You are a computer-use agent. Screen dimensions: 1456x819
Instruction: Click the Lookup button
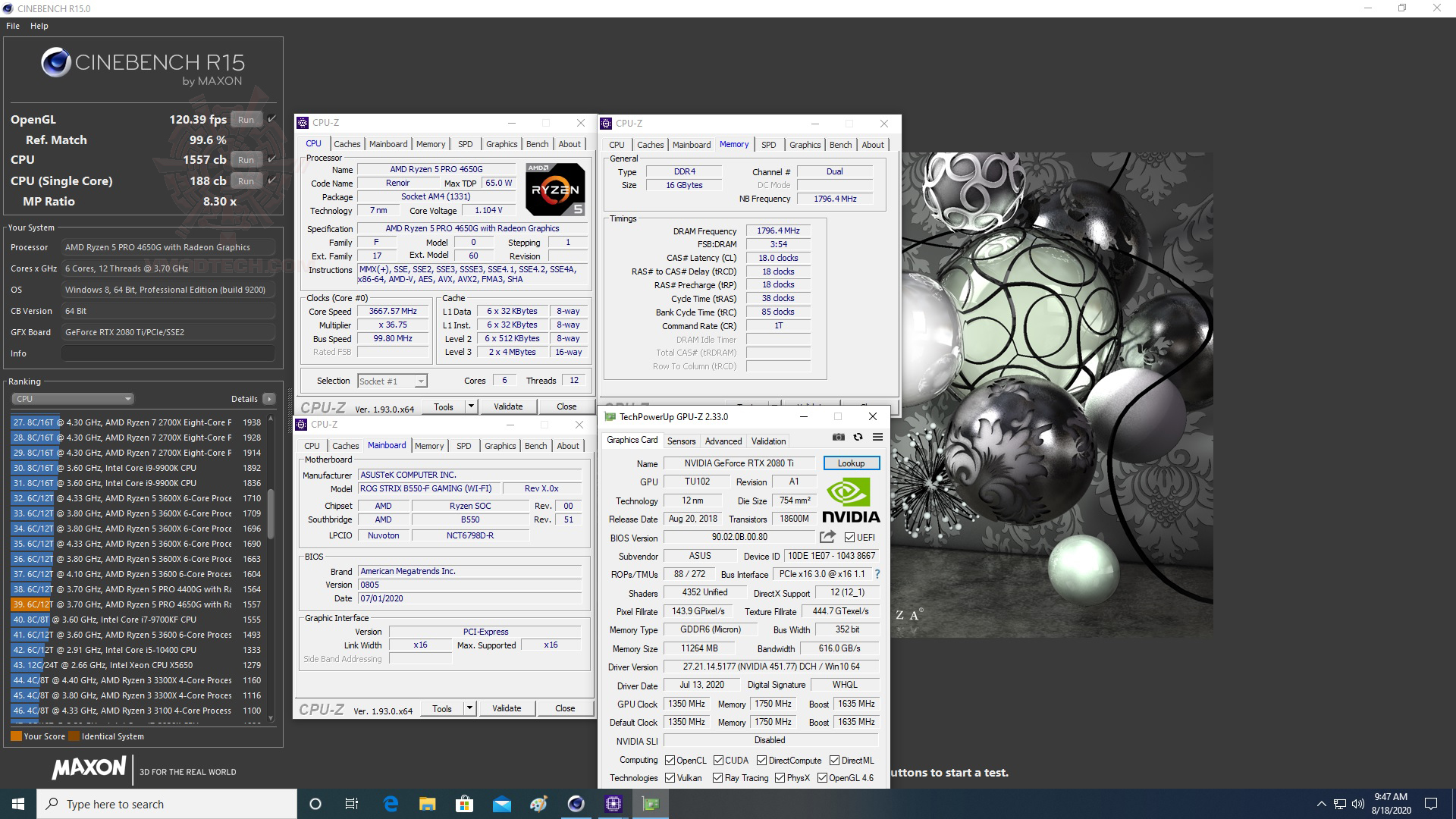[851, 463]
